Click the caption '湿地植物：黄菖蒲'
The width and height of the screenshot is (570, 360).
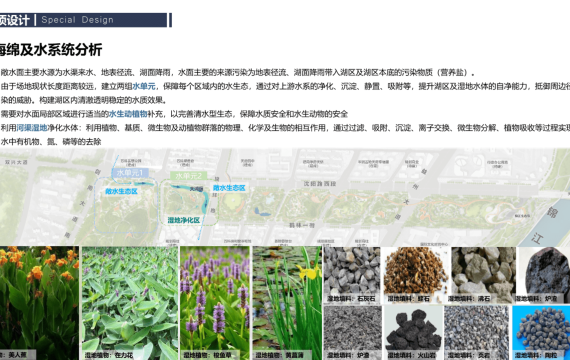279,355
